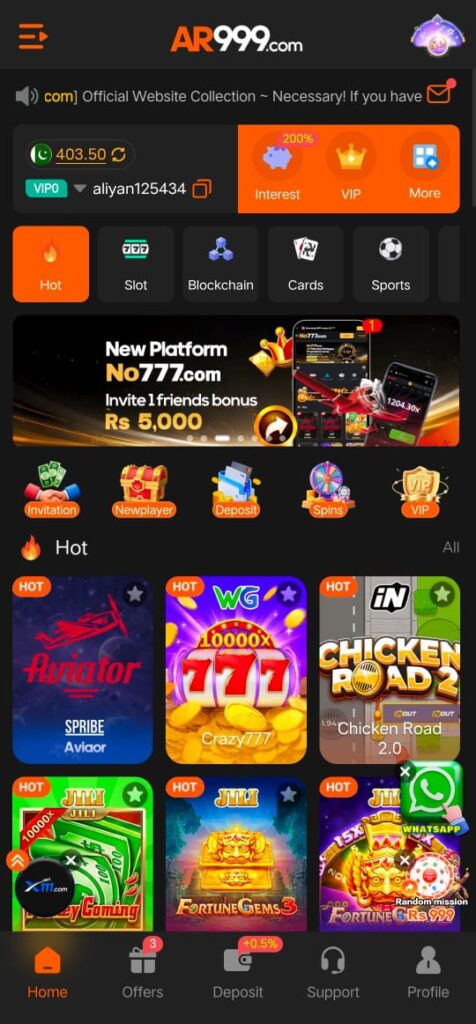Select the Slot category tab
Viewport: 476px width, 1024px height.
coord(136,264)
